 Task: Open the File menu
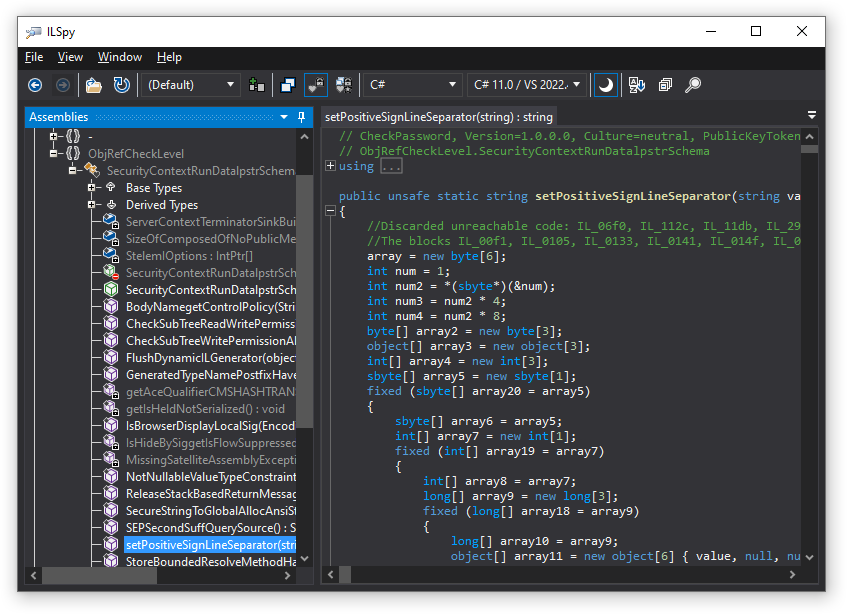pyautogui.click(x=34, y=57)
